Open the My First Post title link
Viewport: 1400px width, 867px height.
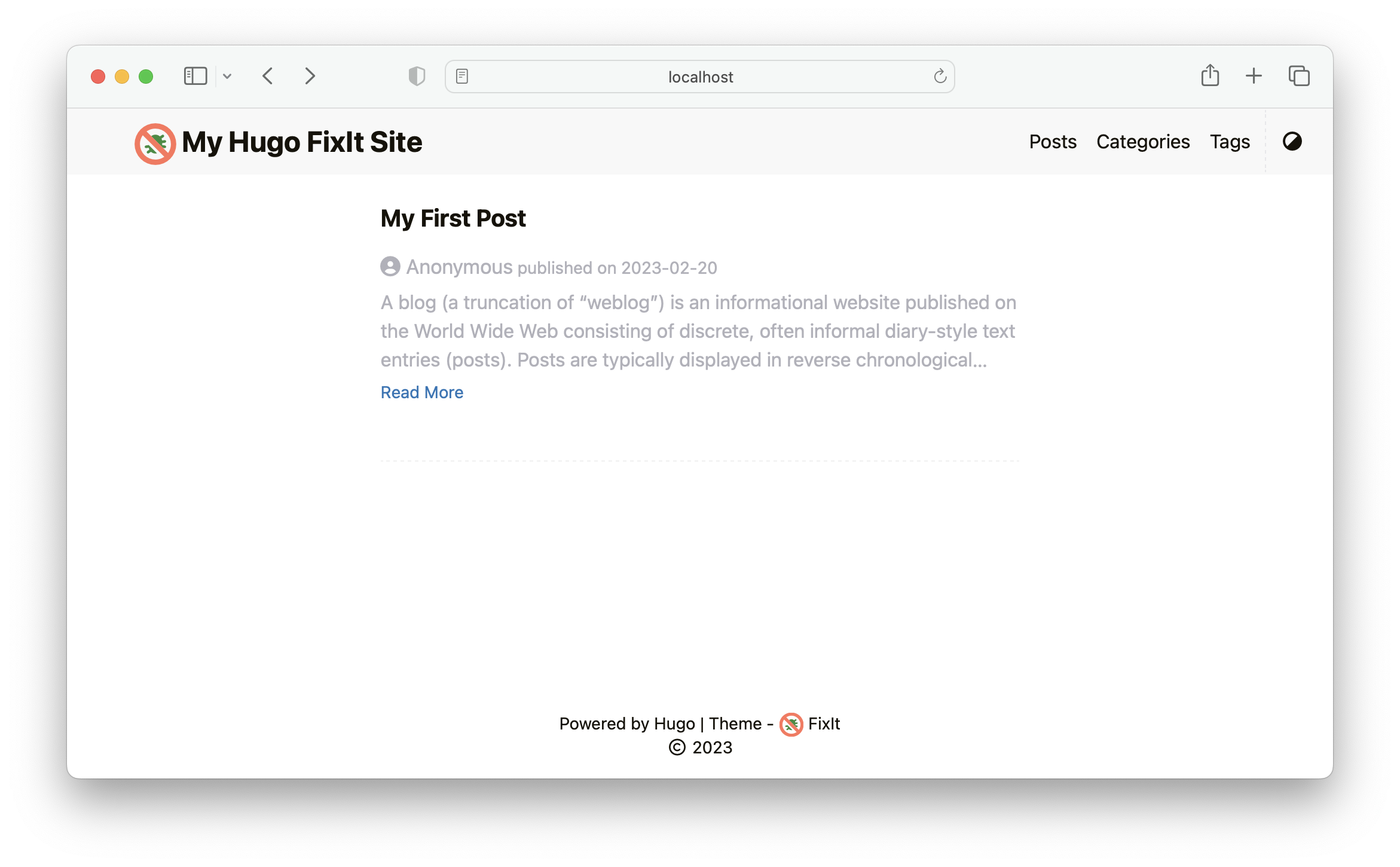(x=453, y=218)
